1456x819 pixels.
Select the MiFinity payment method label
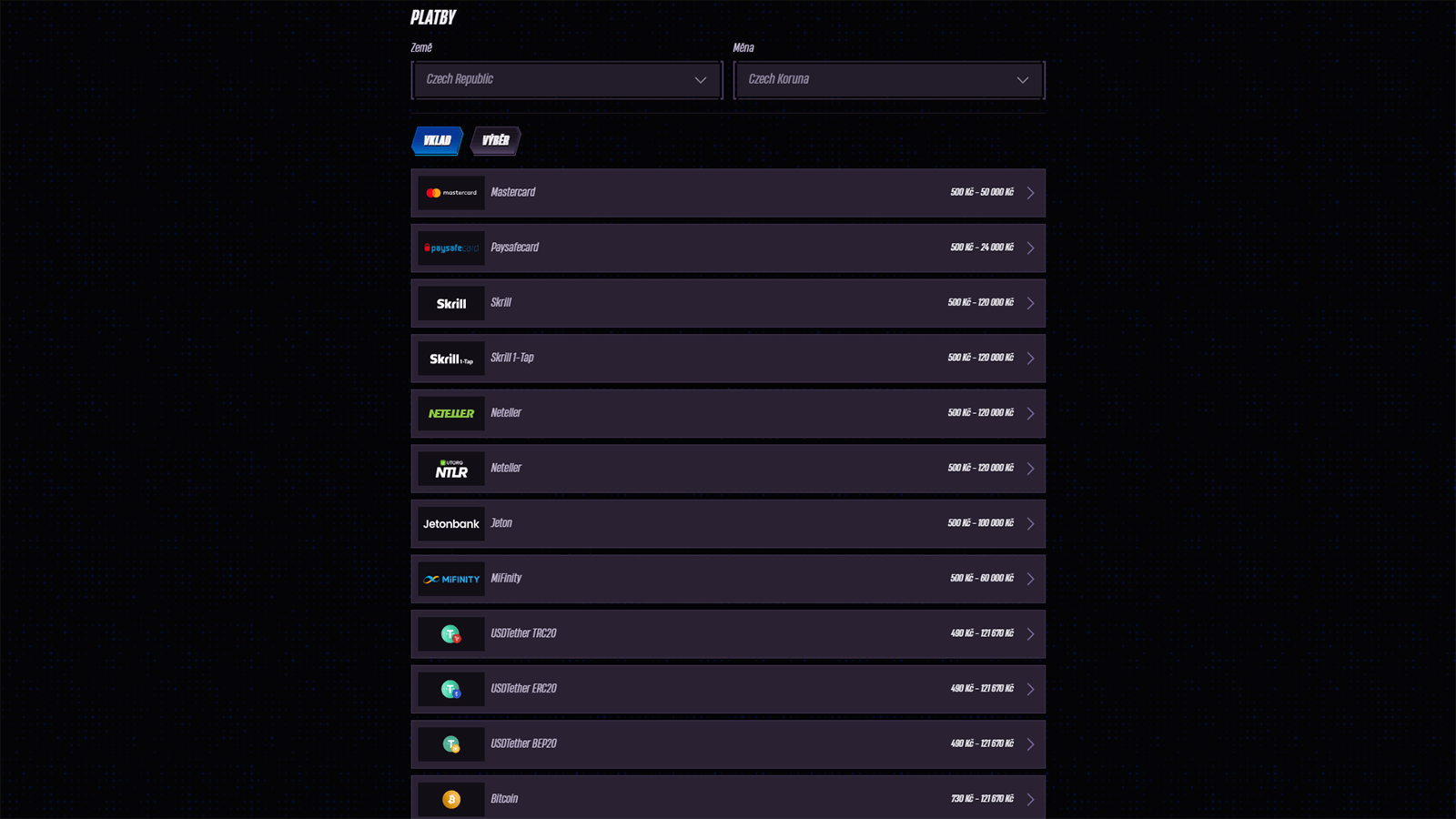tap(506, 579)
